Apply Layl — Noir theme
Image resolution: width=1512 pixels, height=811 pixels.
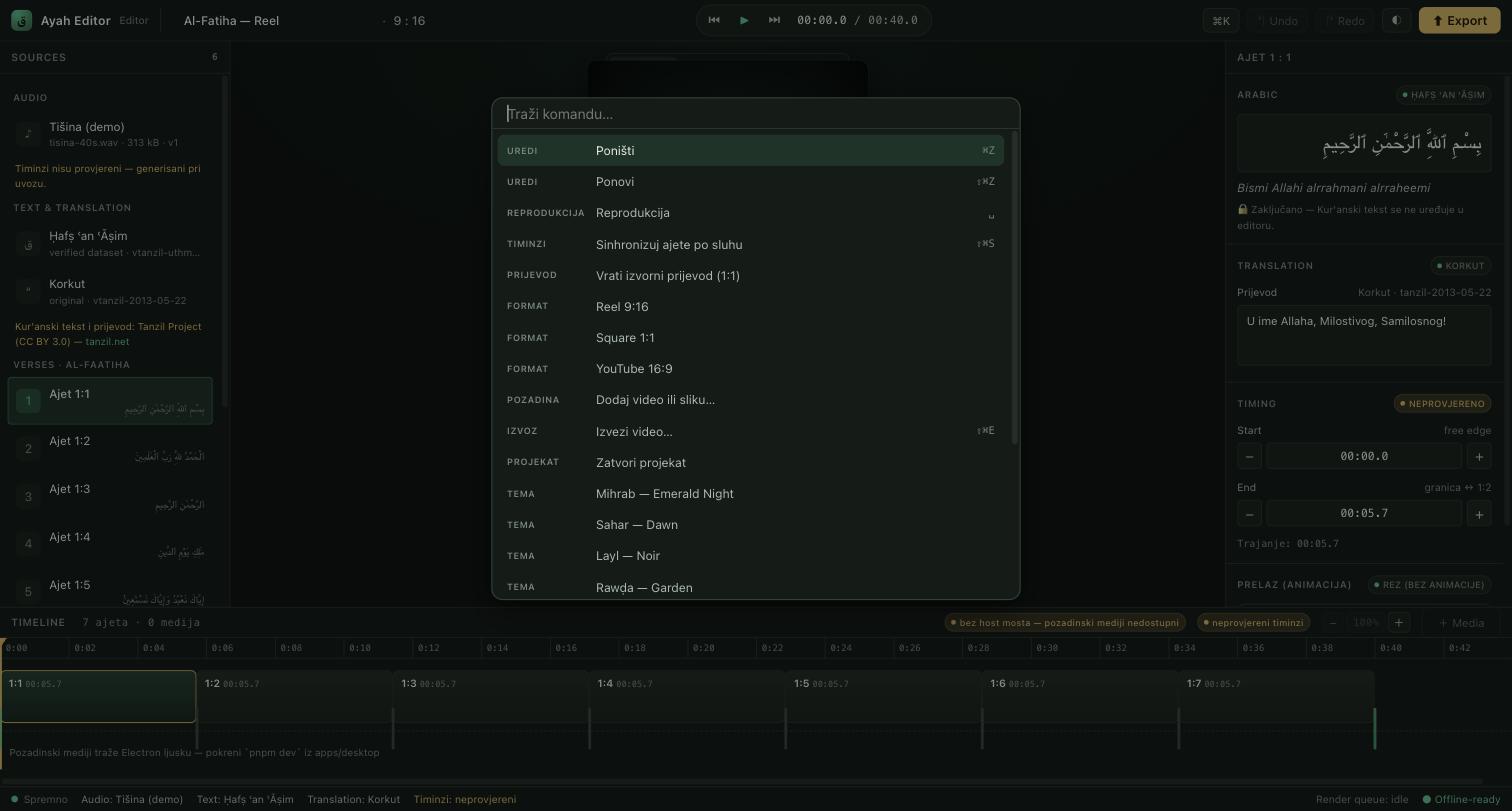click(750, 556)
